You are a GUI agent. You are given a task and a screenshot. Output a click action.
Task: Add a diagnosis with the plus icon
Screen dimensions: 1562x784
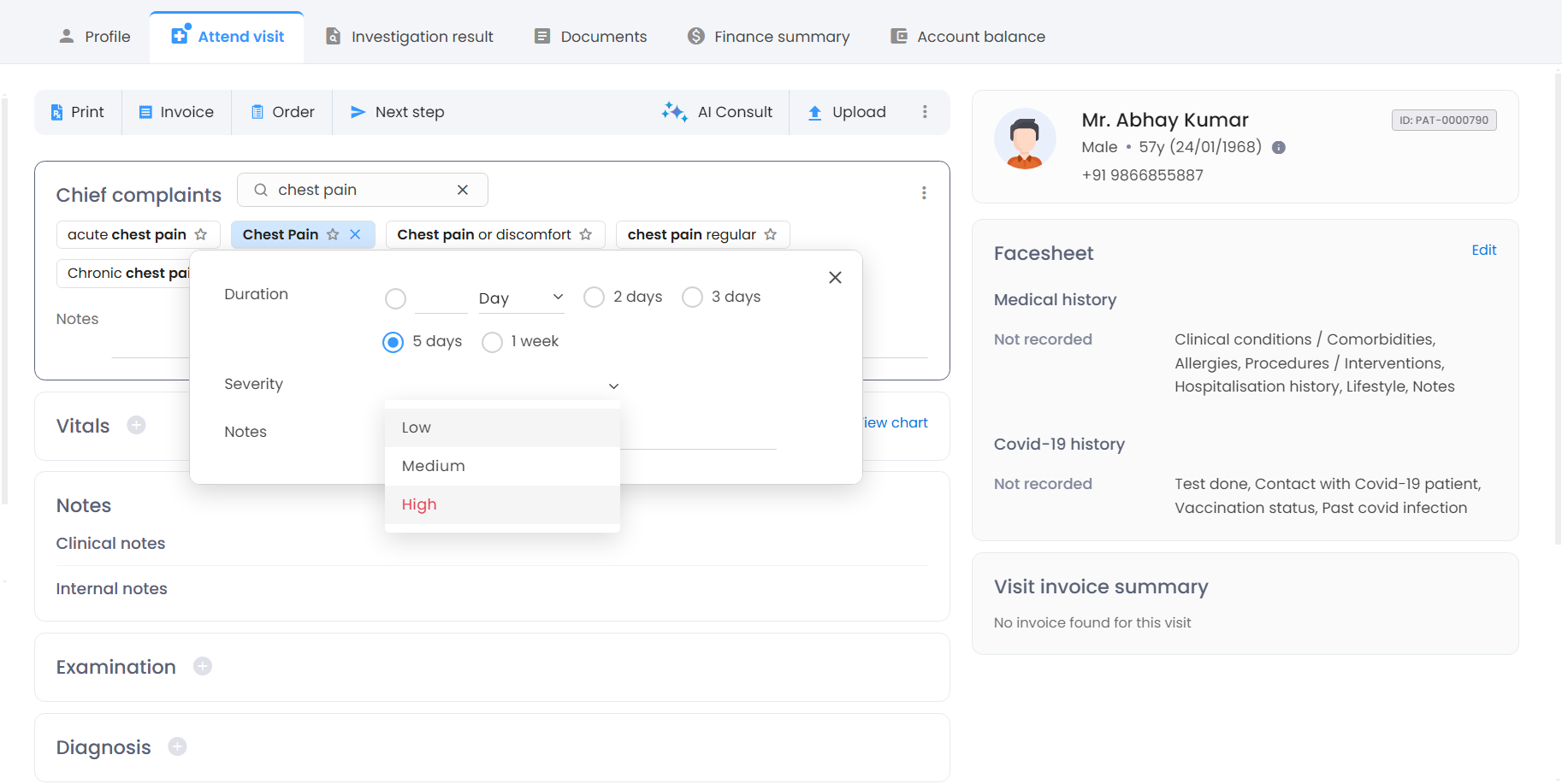(177, 746)
